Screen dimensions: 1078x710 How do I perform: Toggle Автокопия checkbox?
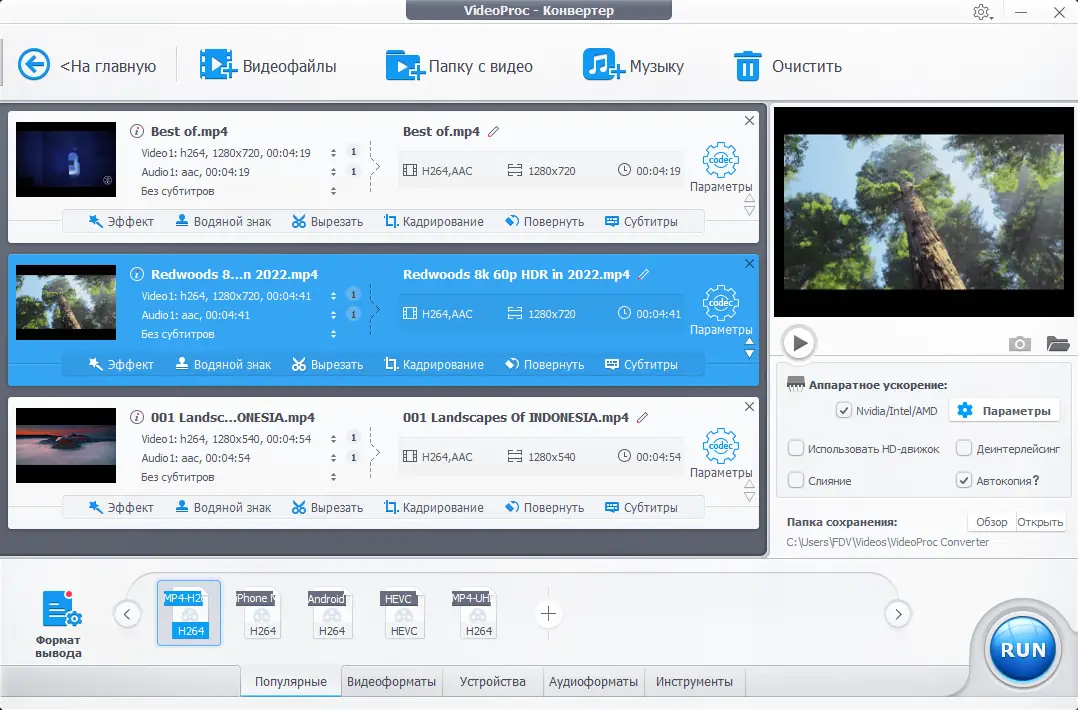[964, 480]
